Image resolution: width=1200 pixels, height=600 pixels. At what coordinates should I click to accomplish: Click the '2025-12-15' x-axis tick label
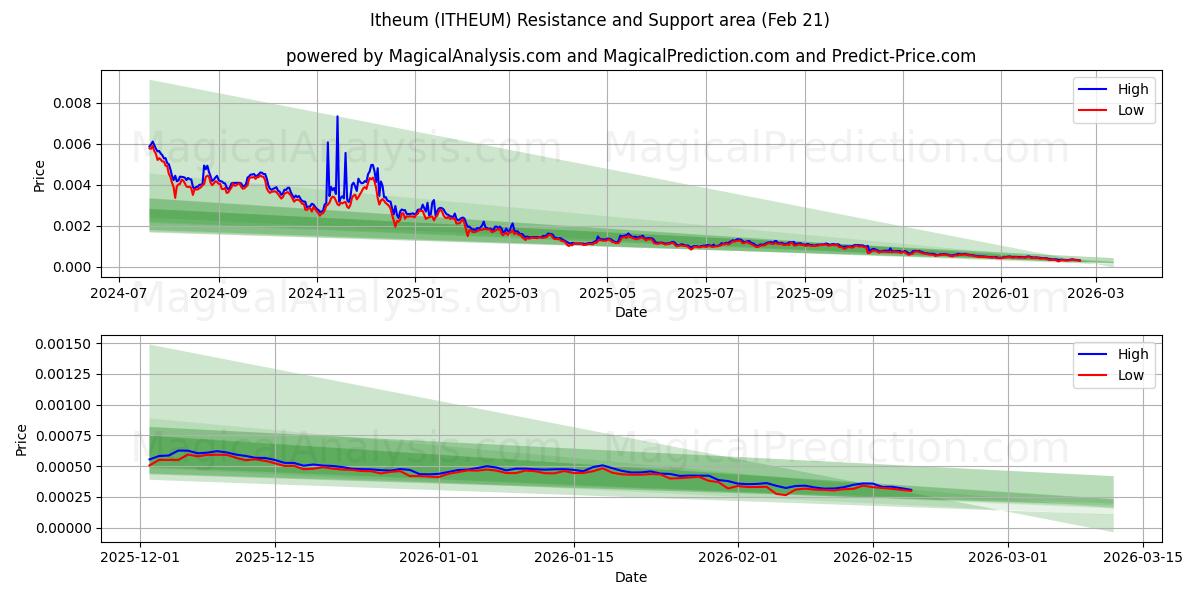pos(275,558)
